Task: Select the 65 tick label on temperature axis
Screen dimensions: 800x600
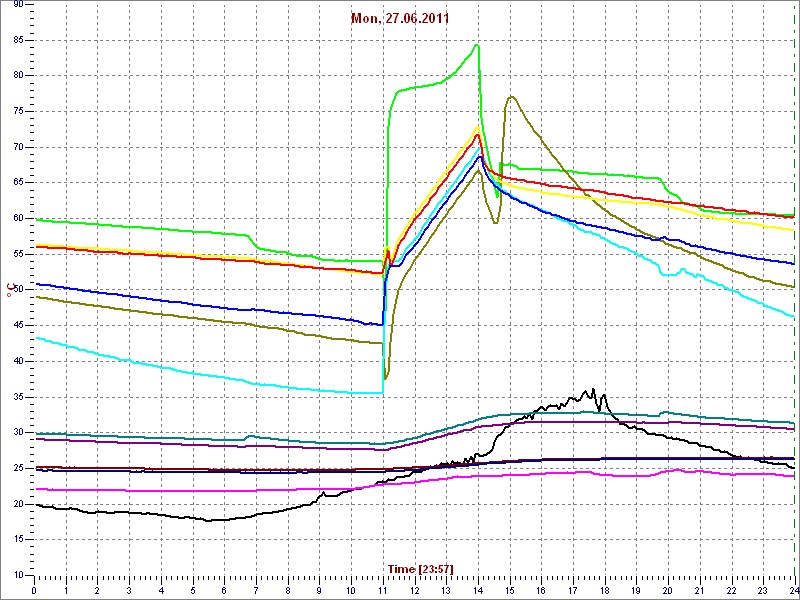Action: coord(17,183)
